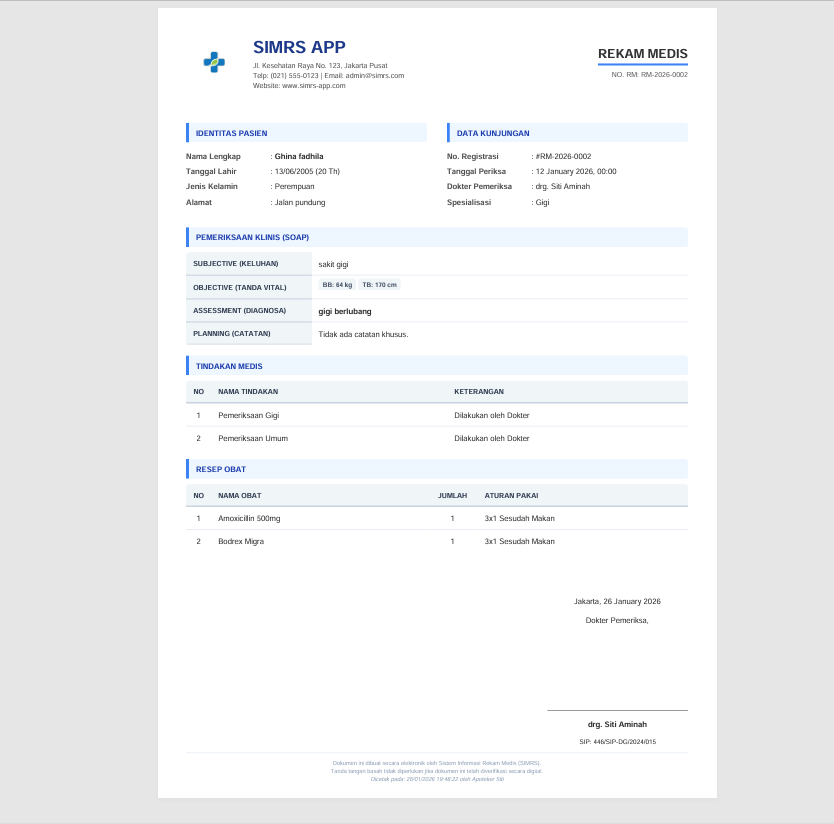The width and height of the screenshot is (834, 824).
Task: Select the BB: 64 kg vitals badge
Action: (338, 284)
